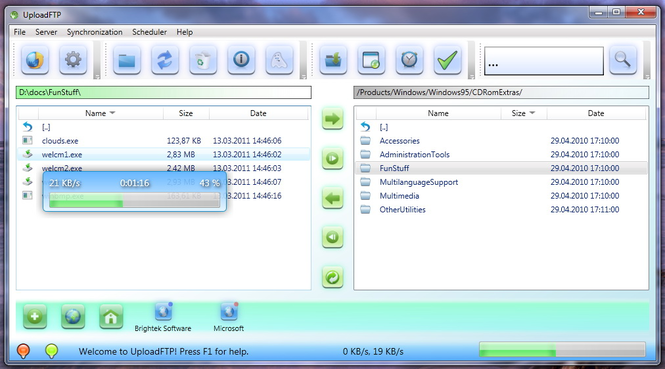This screenshot has width=665, height=369.
Task: Select clouds.exe in local list
Action: point(164,141)
